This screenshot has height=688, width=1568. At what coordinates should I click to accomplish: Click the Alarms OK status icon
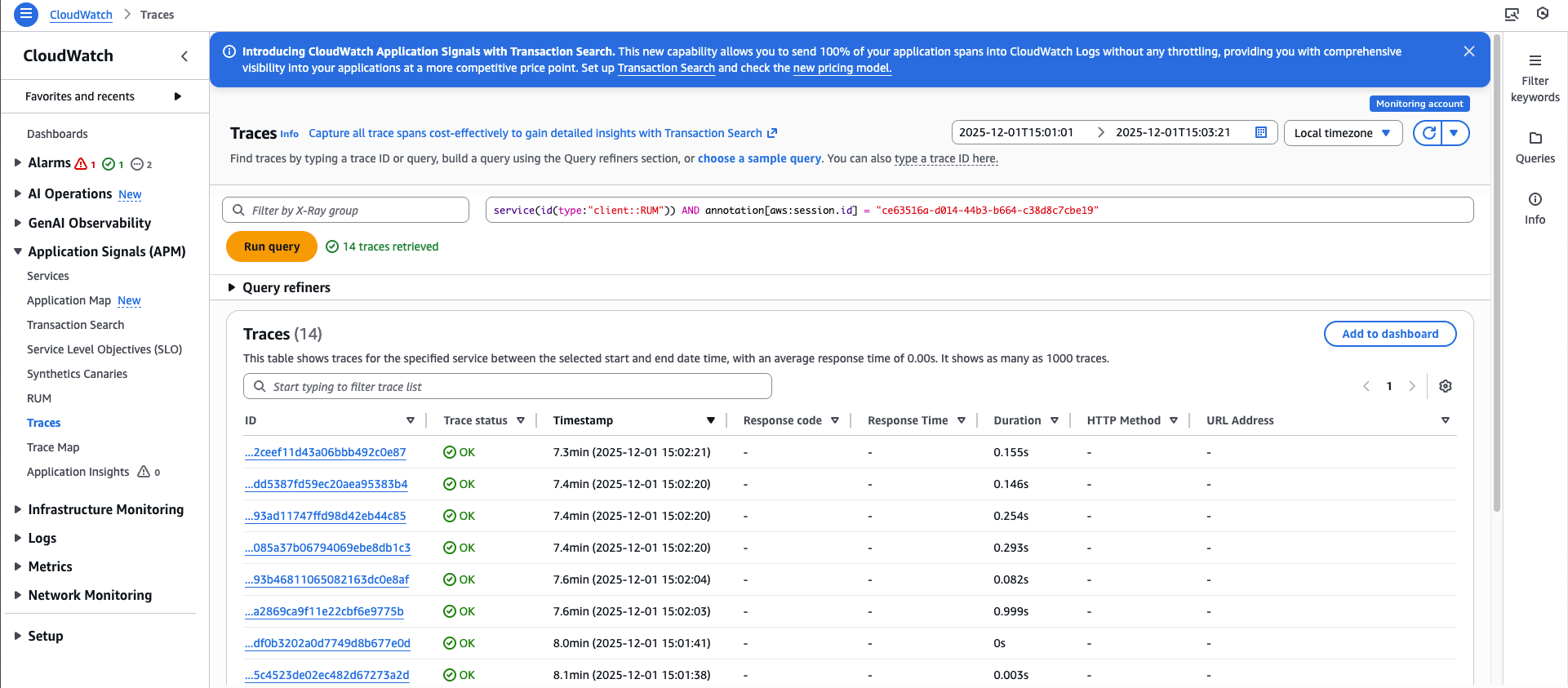[109, 164]
